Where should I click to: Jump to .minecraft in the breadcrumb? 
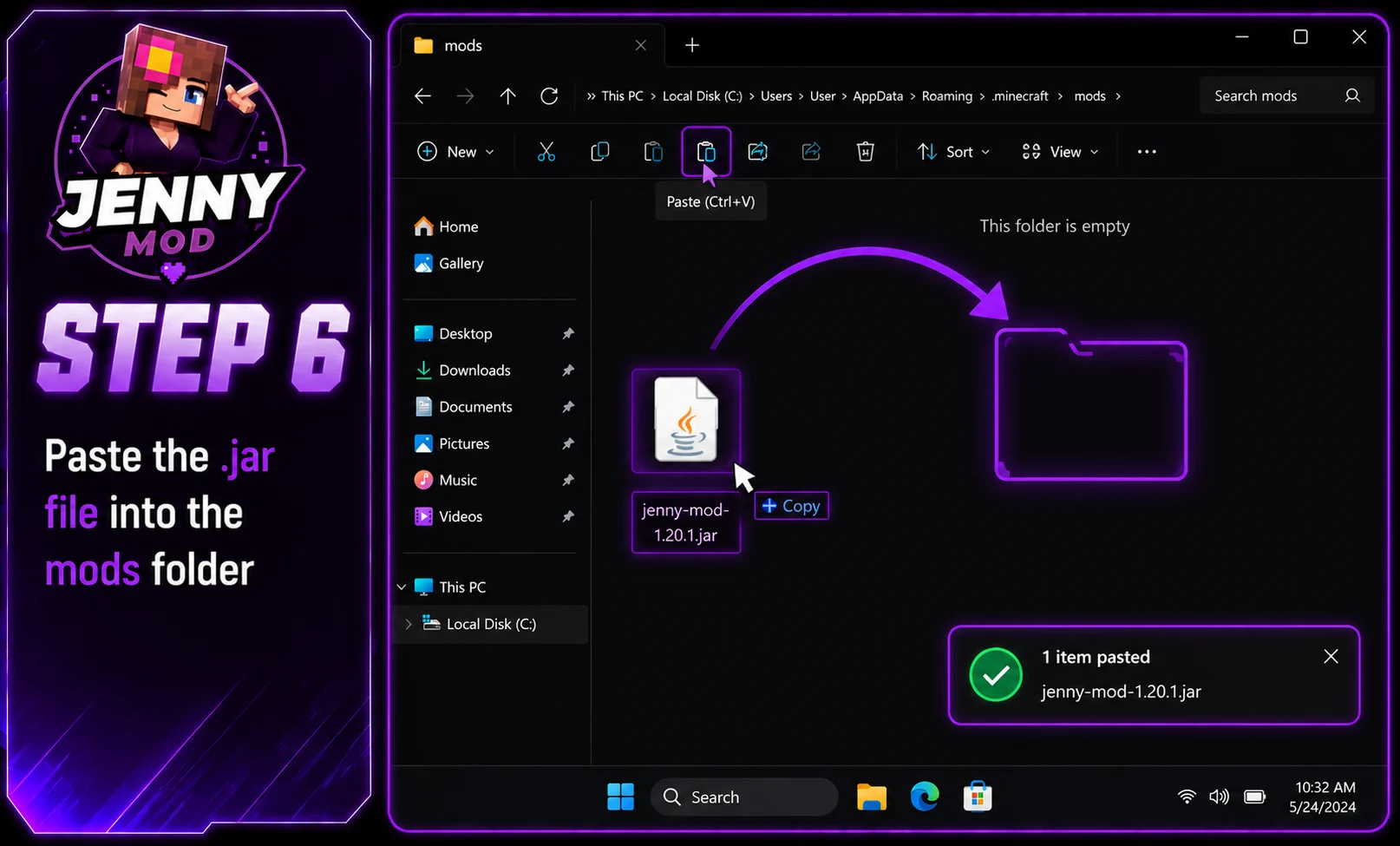point(1020,96)
